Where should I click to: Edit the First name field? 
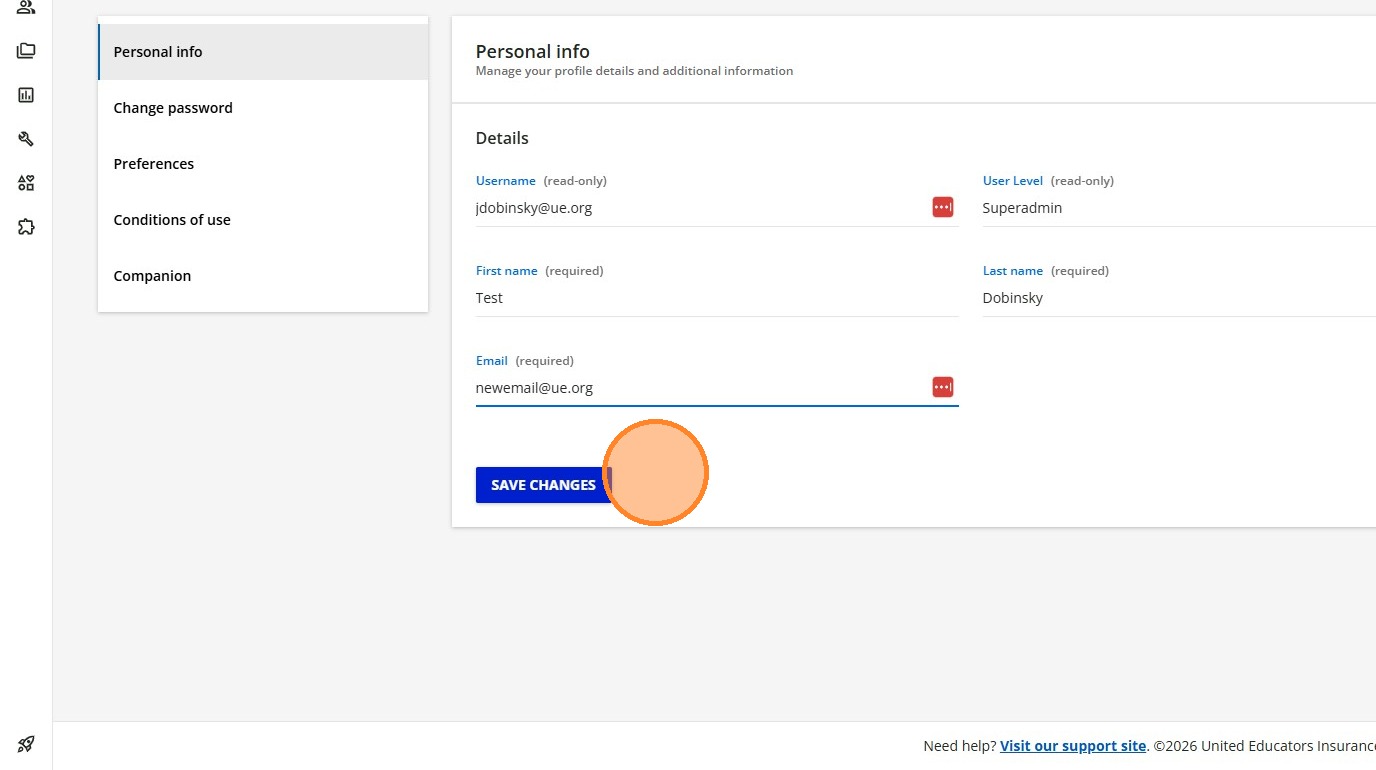[717, 298]
